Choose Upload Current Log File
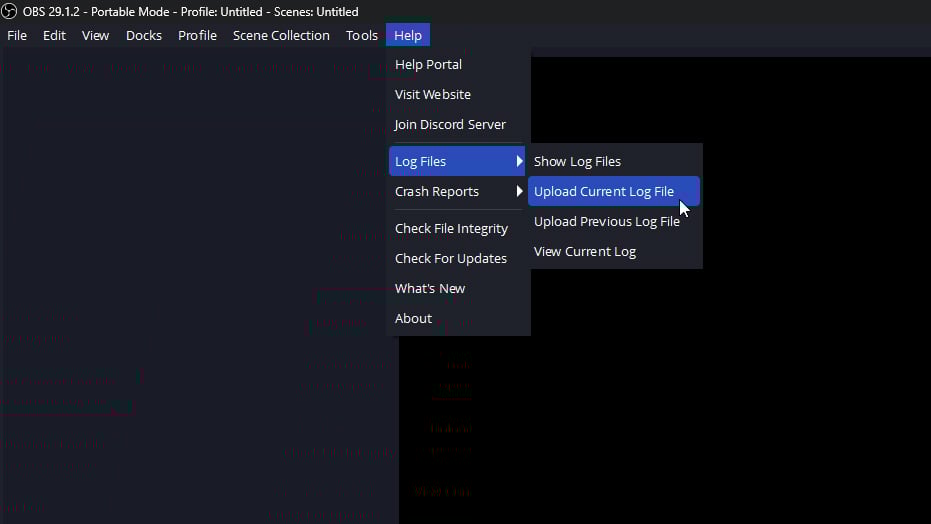 pyautogui.click(x=614, y=192)
